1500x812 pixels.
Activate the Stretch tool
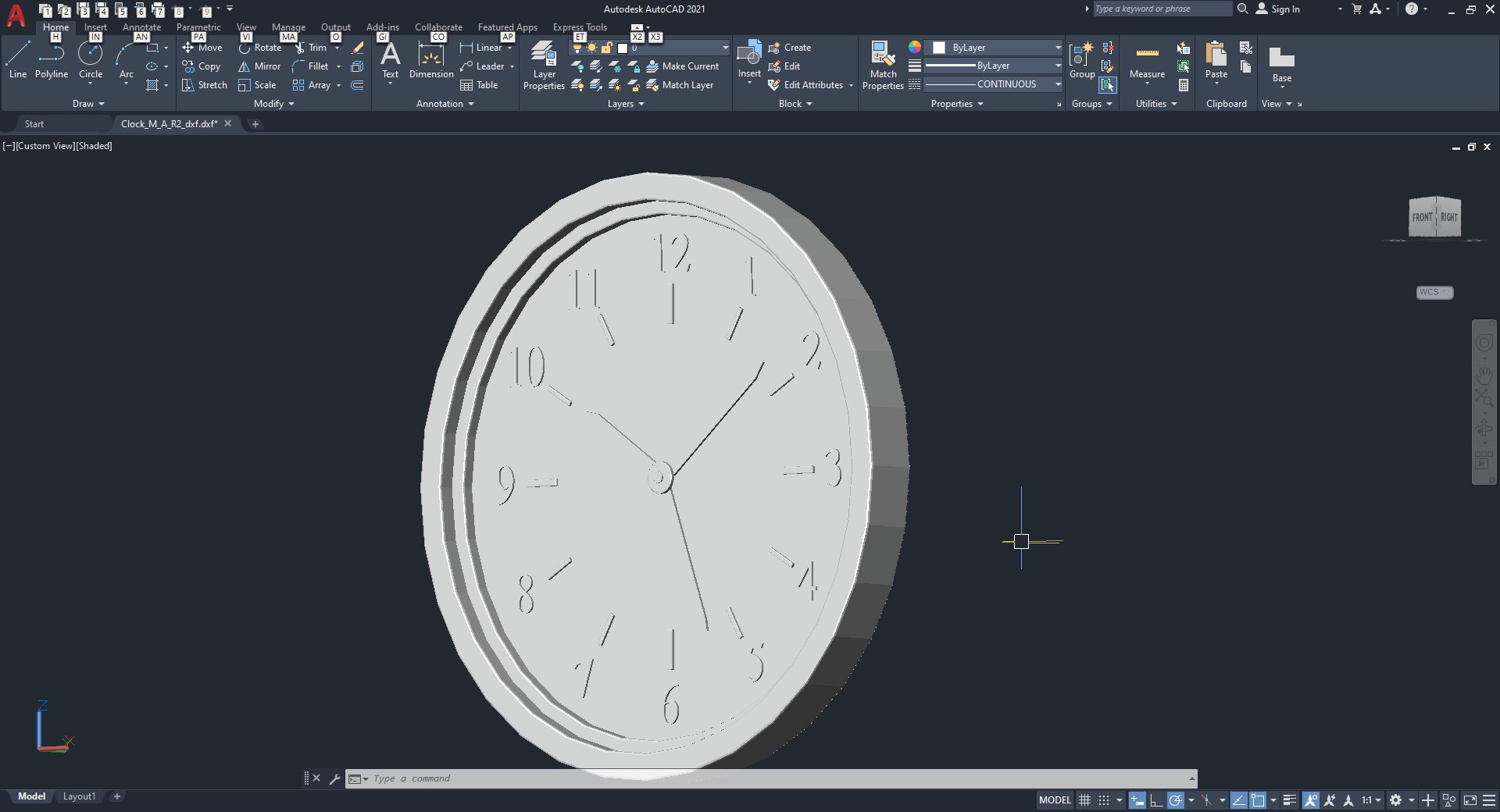tap(205, 85)
